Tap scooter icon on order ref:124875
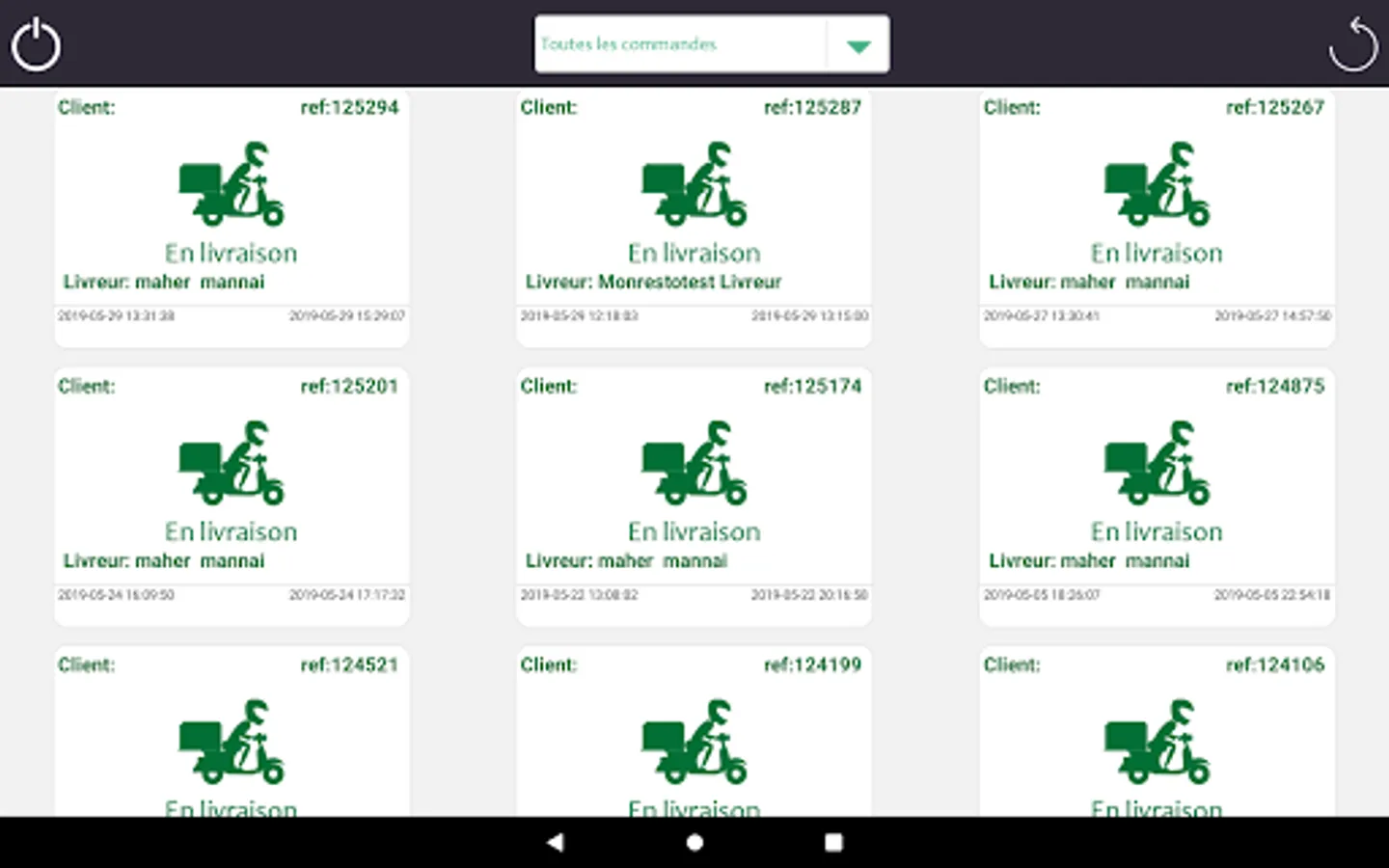Viewport: 1389px width, 868px height. (x=1157, y=463)
